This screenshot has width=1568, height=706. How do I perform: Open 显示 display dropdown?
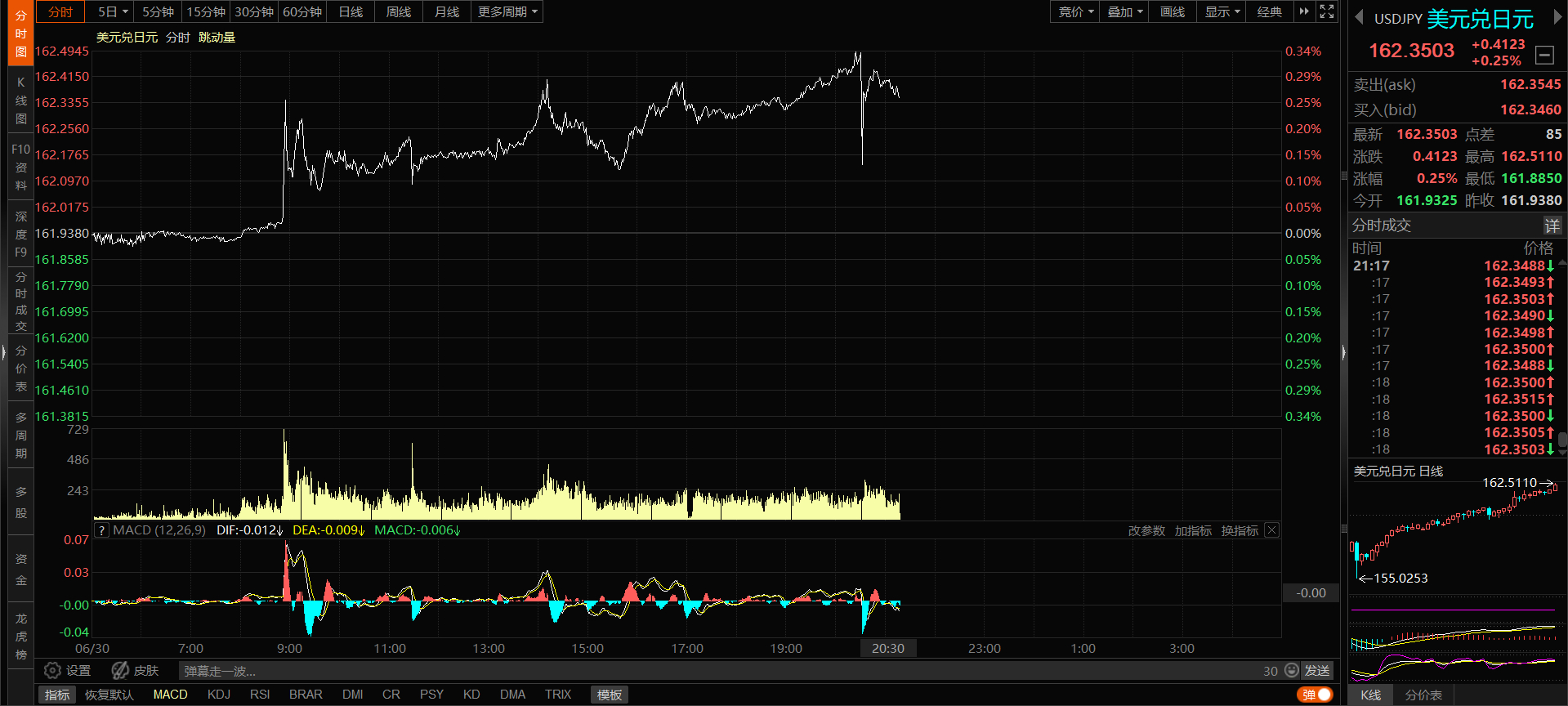click(1222, 11)
